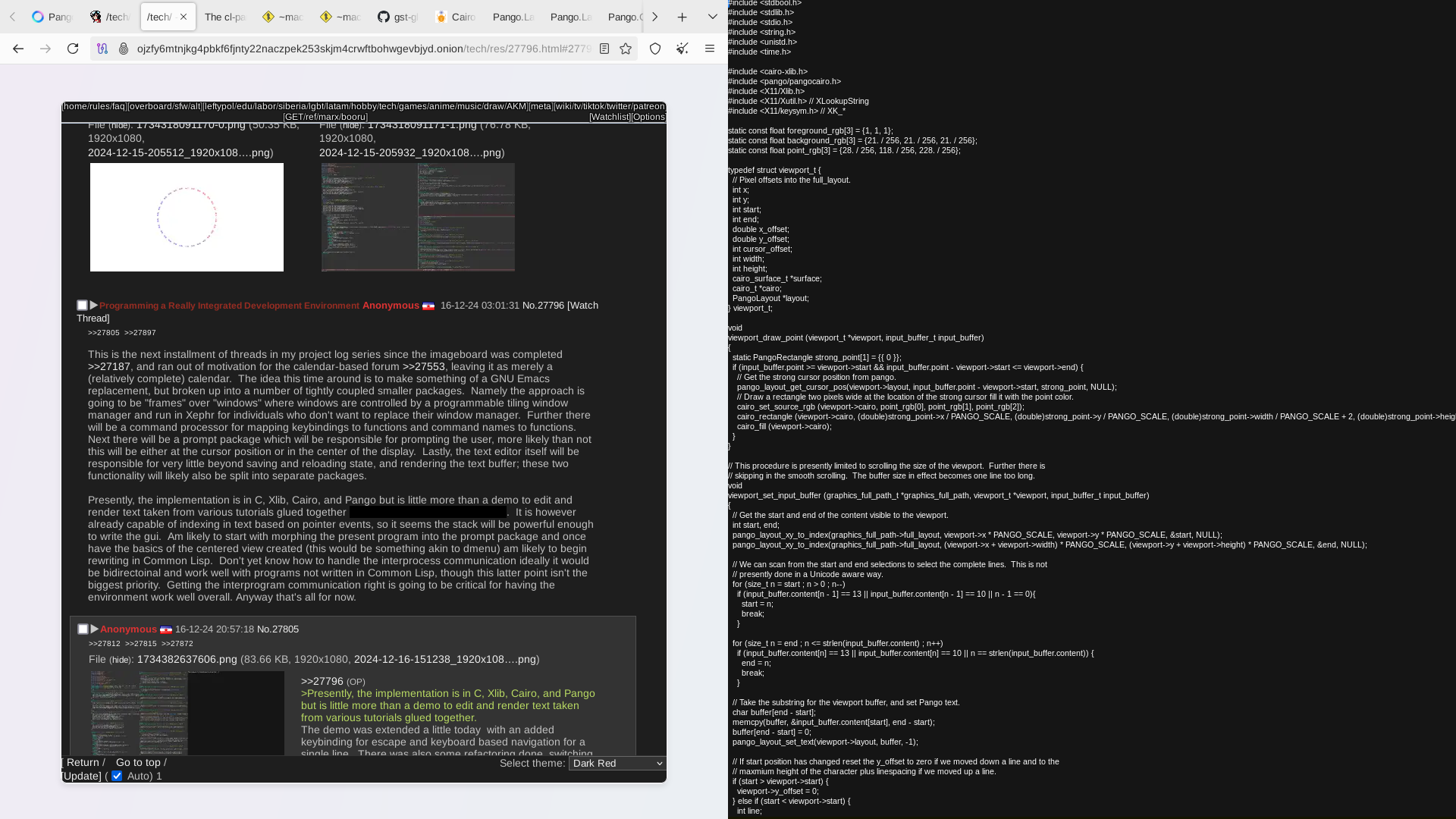Open the overboard link
The width and height of the screenshot is (1456, 819).
click(x=150, y=106)
